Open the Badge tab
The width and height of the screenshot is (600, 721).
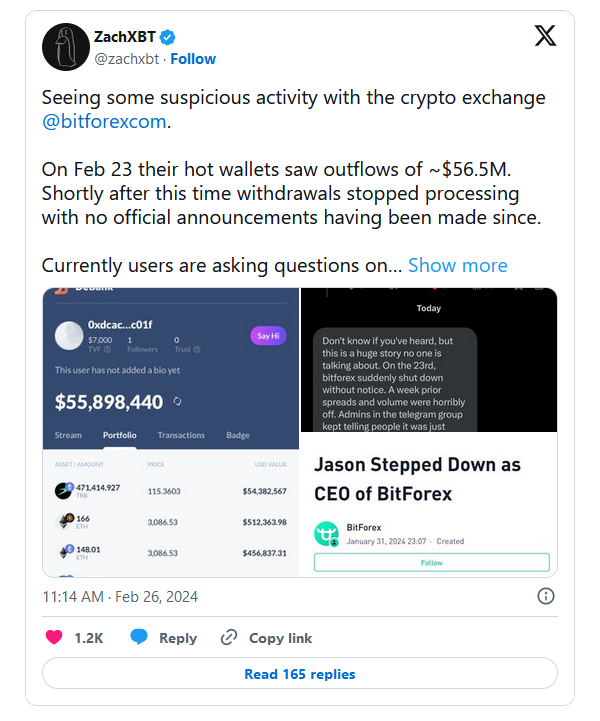coord(238,435)
